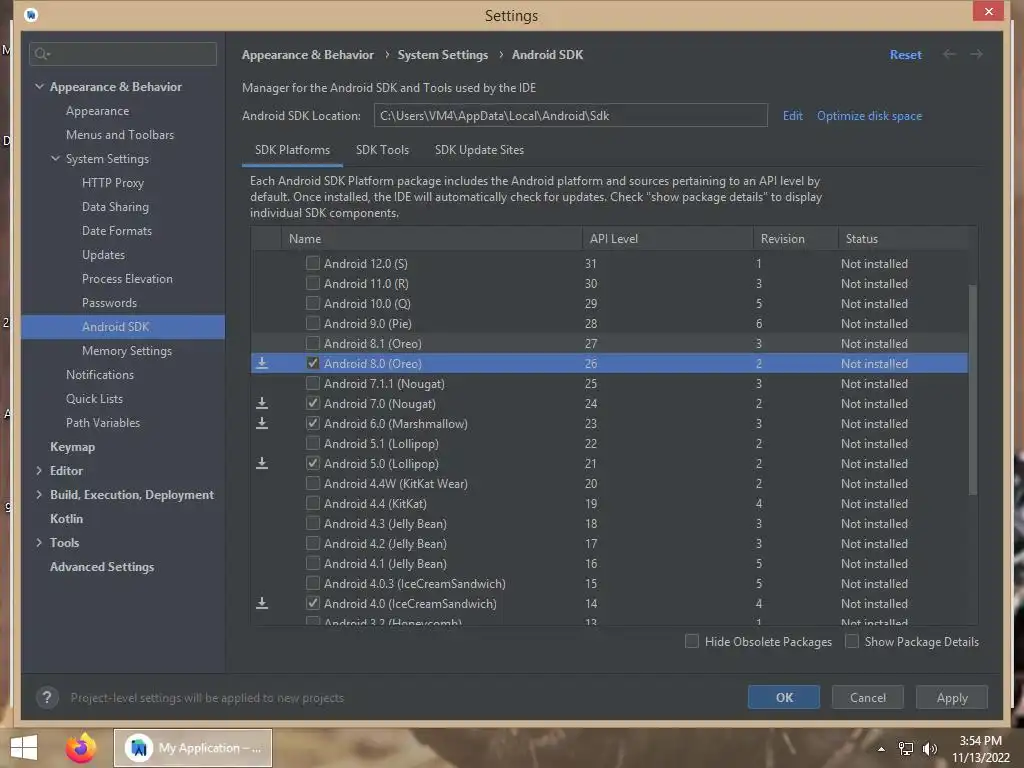This screenshot has width=1024, height=768.
Task: Enable Show Package Details
Action: click(x=852, y=641)
